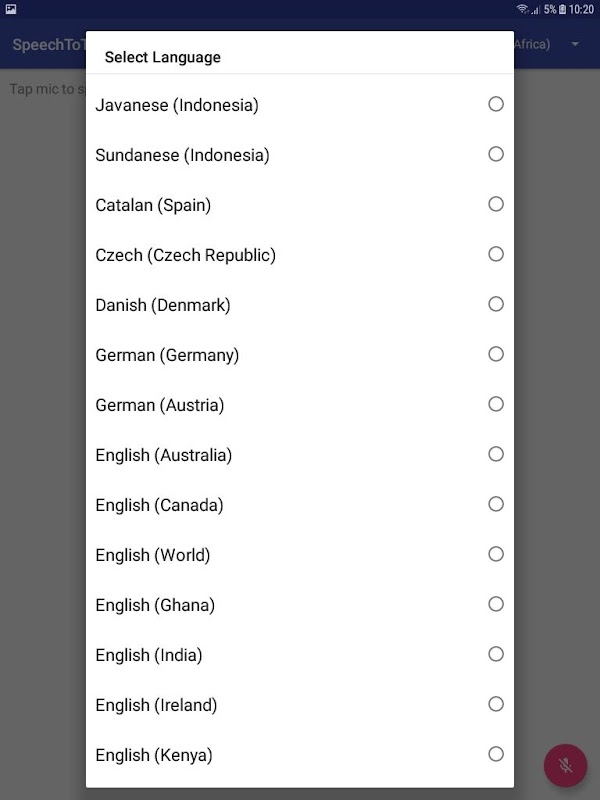Open the language dropdown arrow in header
Screen dimensions: 600x800
(x=575, y=45)
